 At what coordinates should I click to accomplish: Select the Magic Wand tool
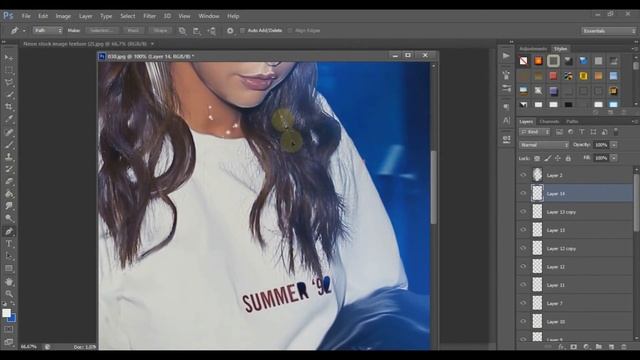(9, 95)
